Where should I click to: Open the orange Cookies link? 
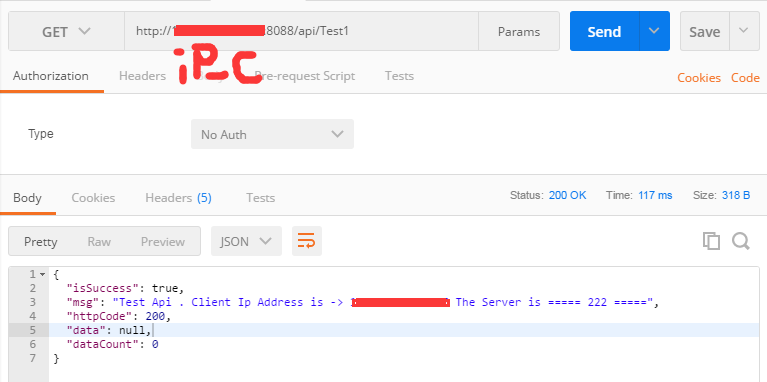point(699,78)
